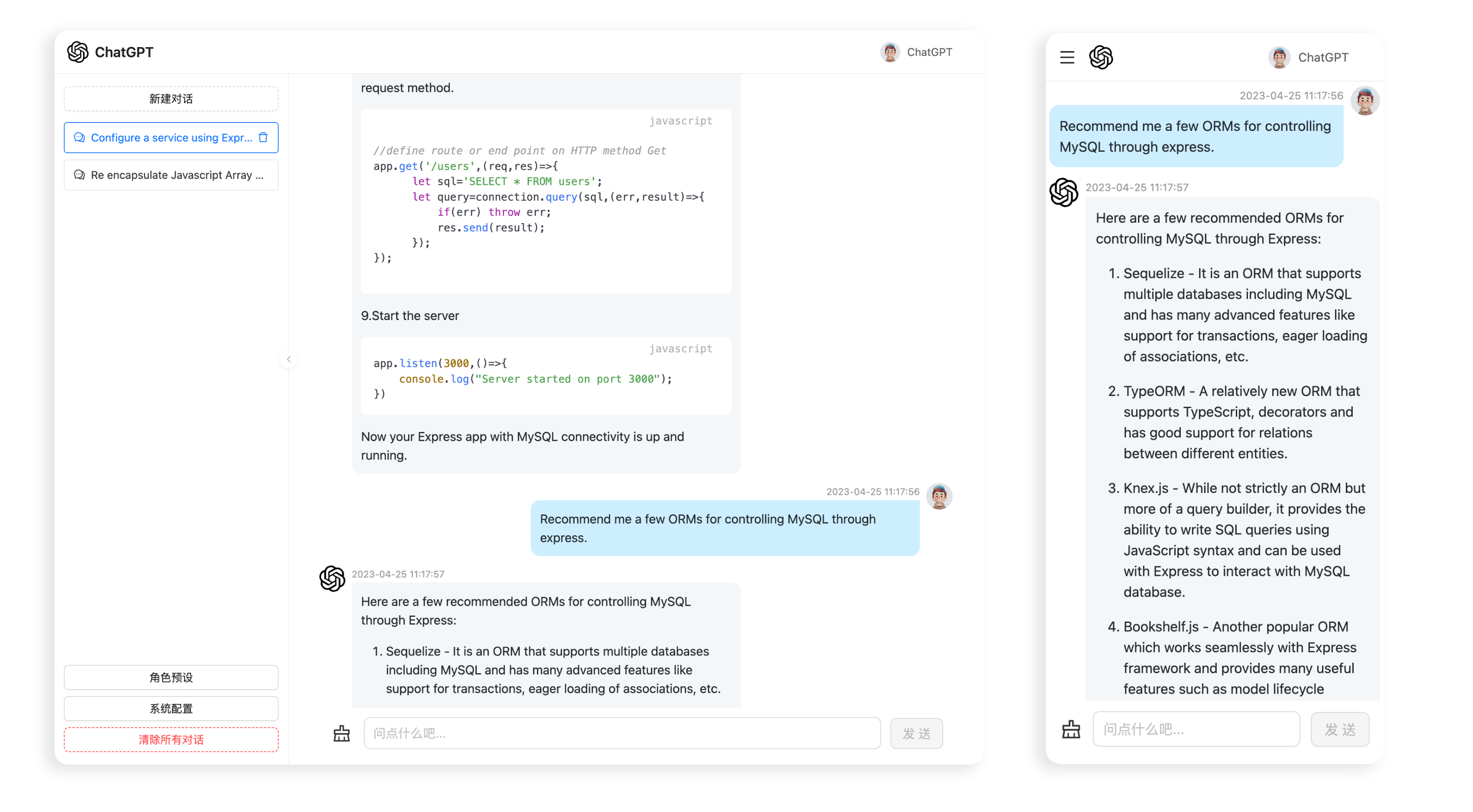Click the javascript label of app.listen code block
The width and height of the screenshot is (1473, 812).
(x=680, y=348)
